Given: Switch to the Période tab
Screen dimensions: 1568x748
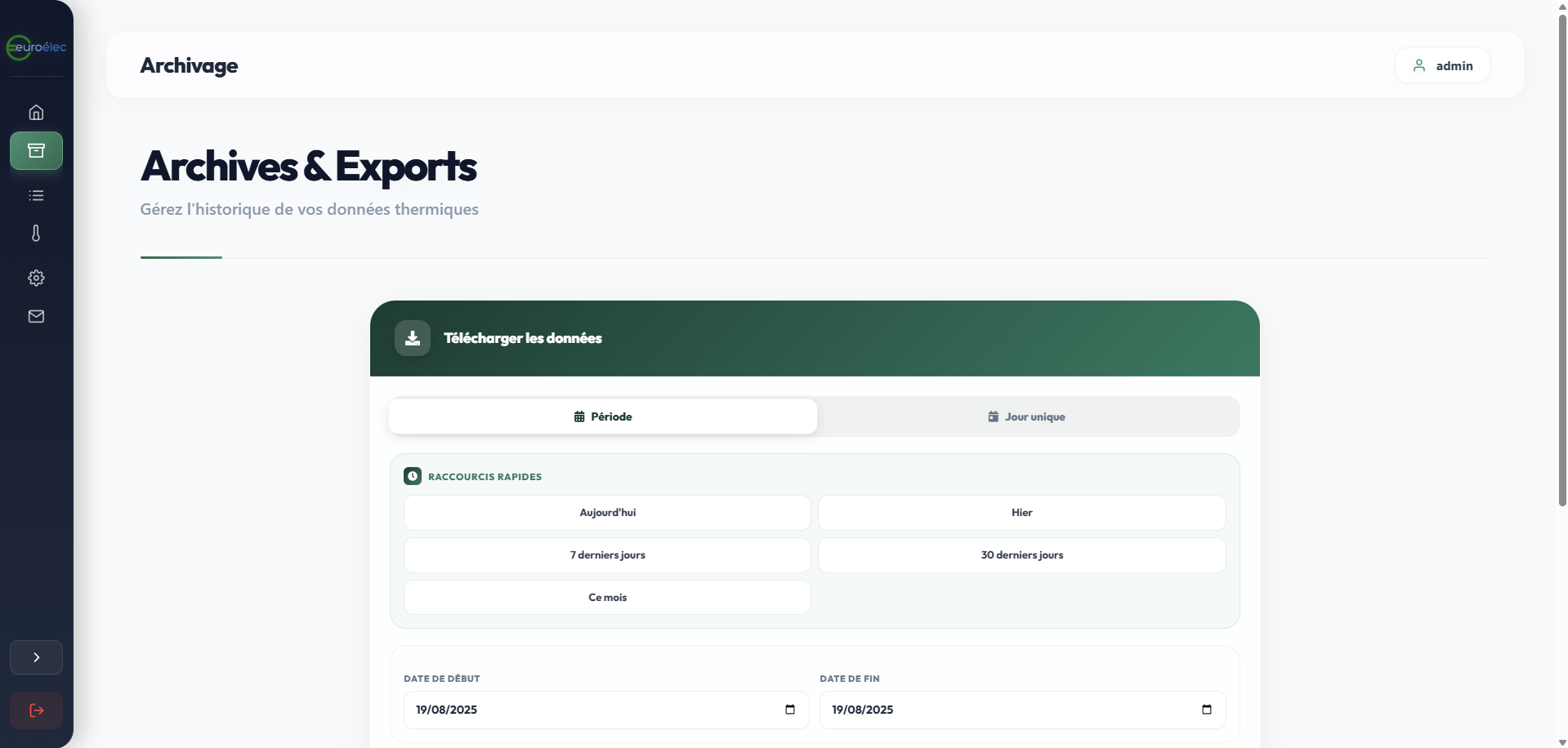Looking at the screenshot, I should point(603,416).
